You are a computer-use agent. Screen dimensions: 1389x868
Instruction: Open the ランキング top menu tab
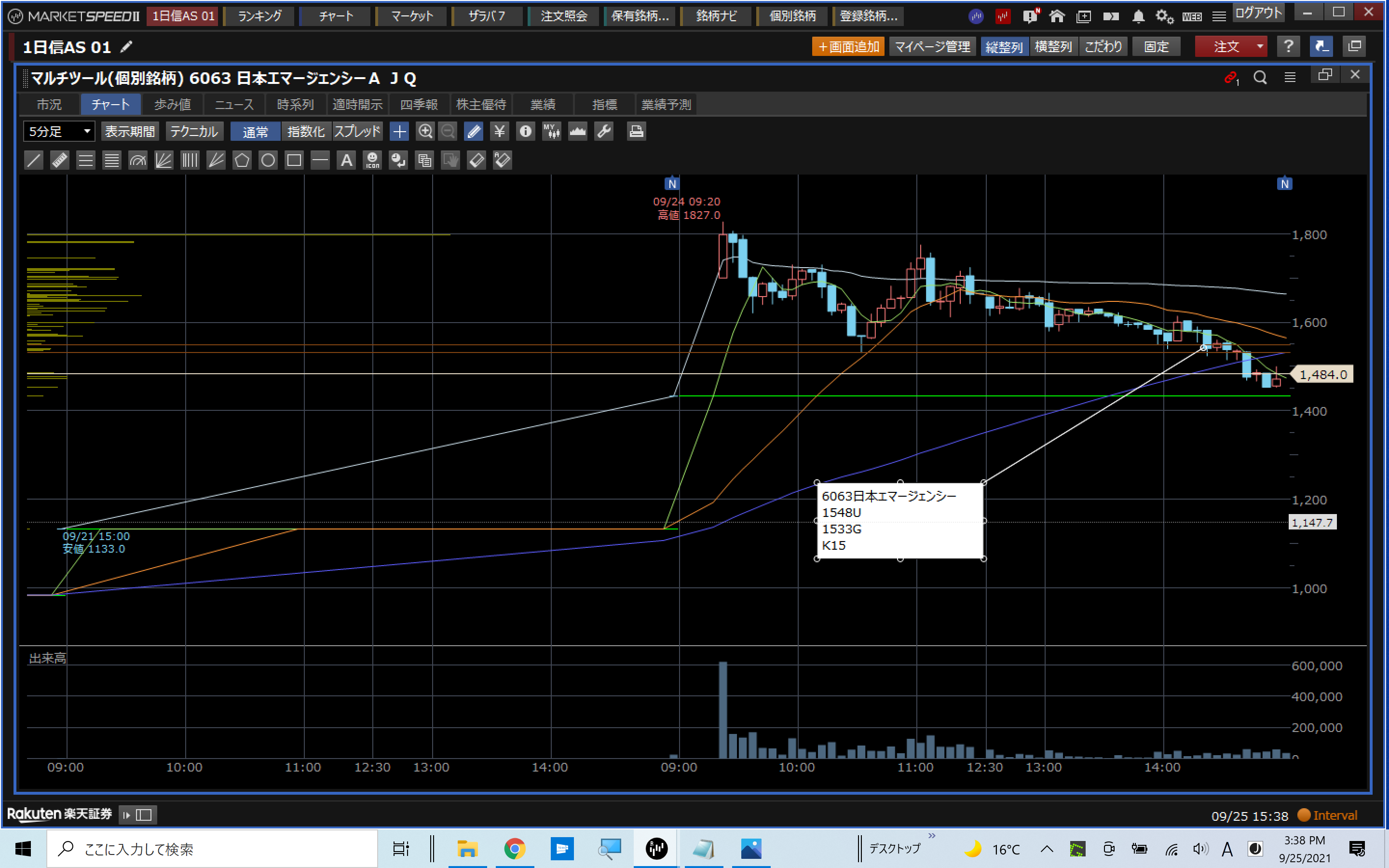coord(259,16)
